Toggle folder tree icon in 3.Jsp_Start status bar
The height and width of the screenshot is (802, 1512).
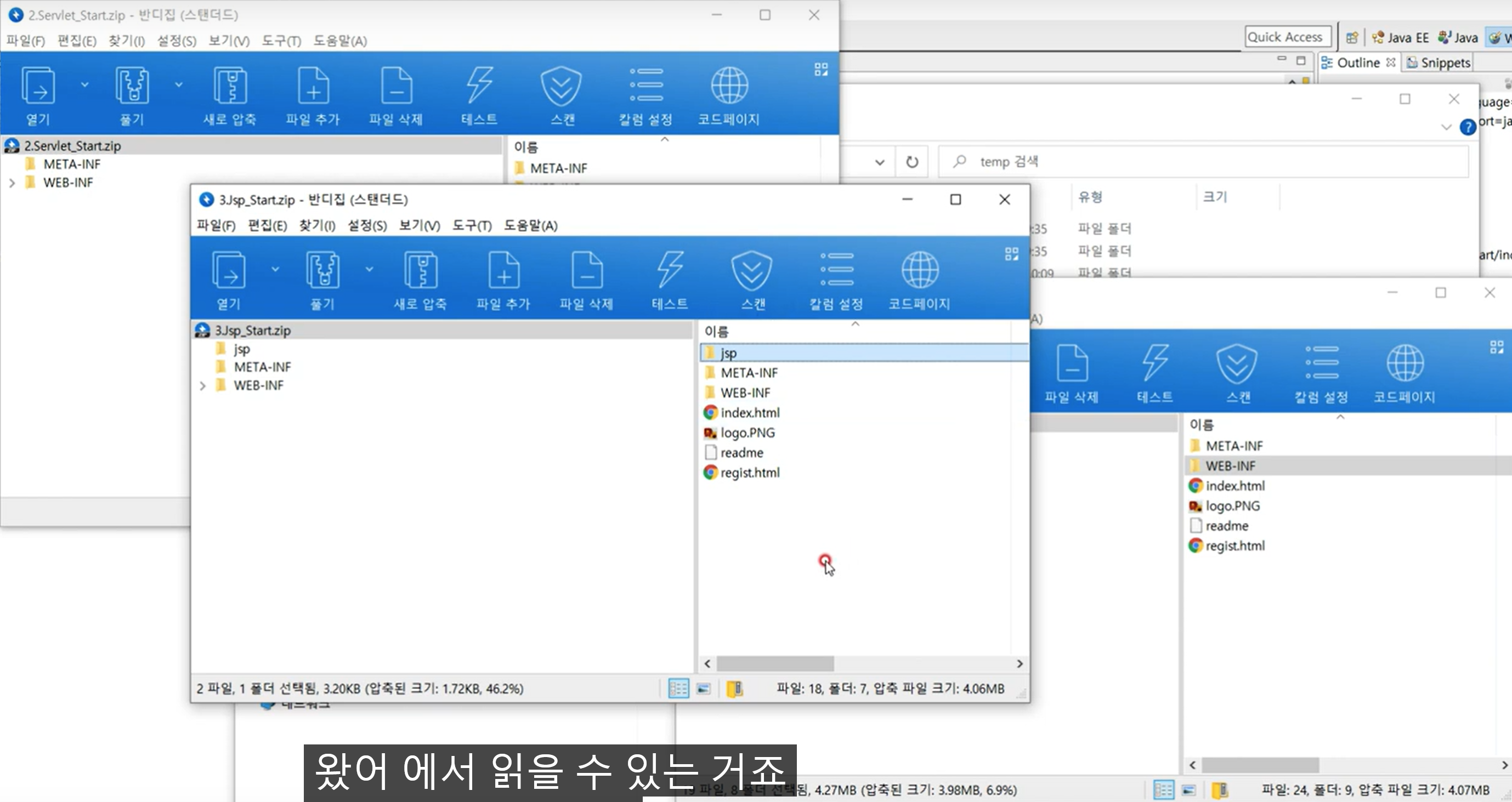tap(734, 689)
